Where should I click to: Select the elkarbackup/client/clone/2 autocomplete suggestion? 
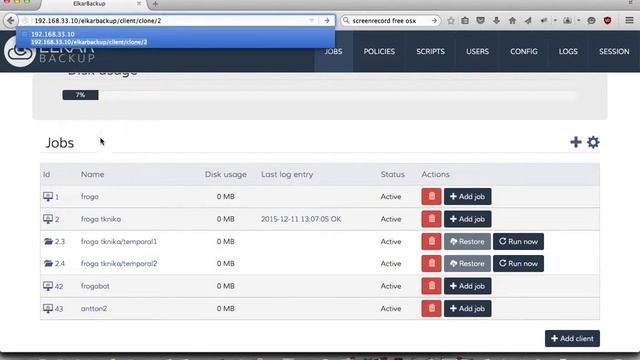click(x=89, y=42)
